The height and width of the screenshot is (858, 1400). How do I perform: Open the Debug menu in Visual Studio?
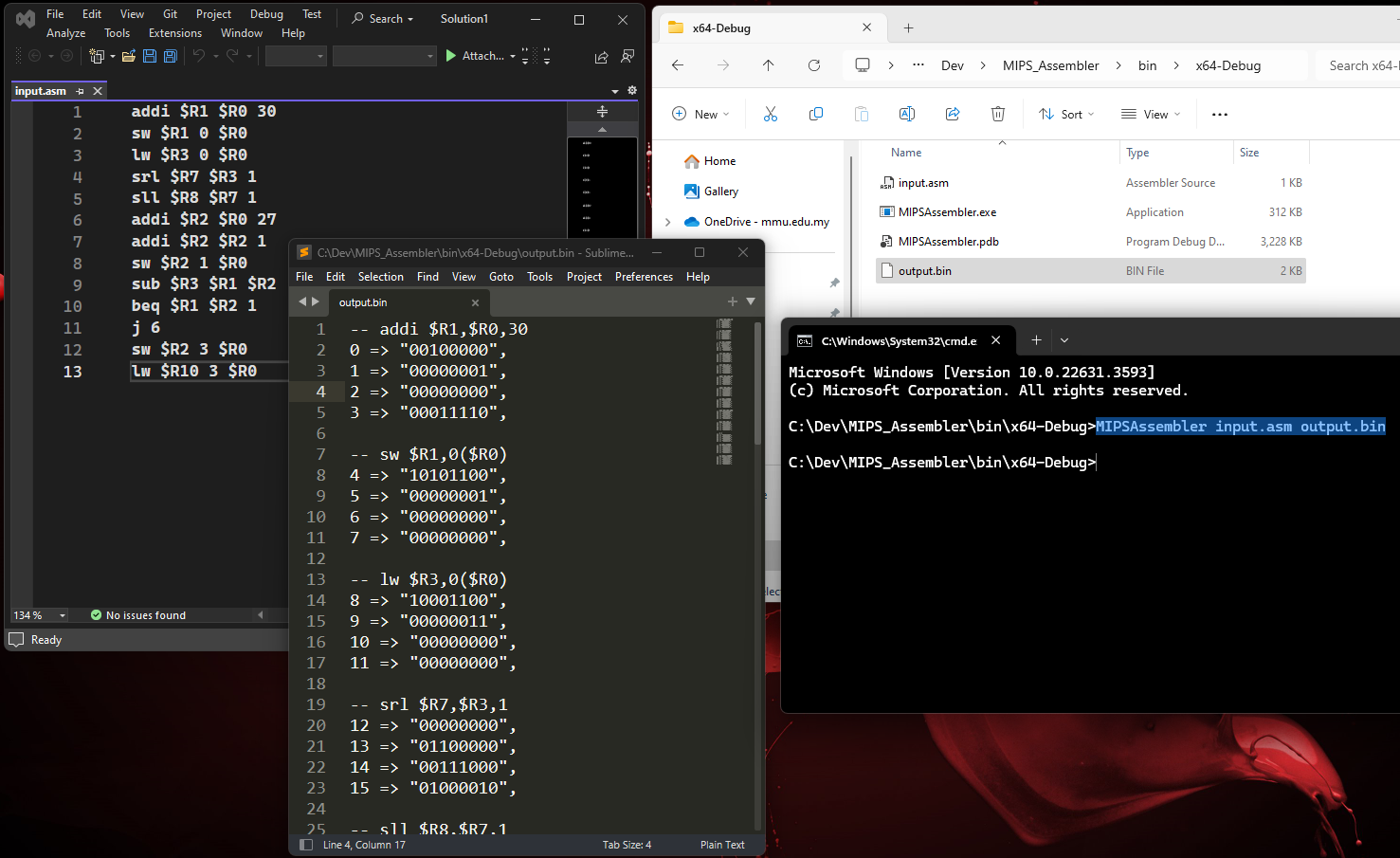click(x=266, y=13)
